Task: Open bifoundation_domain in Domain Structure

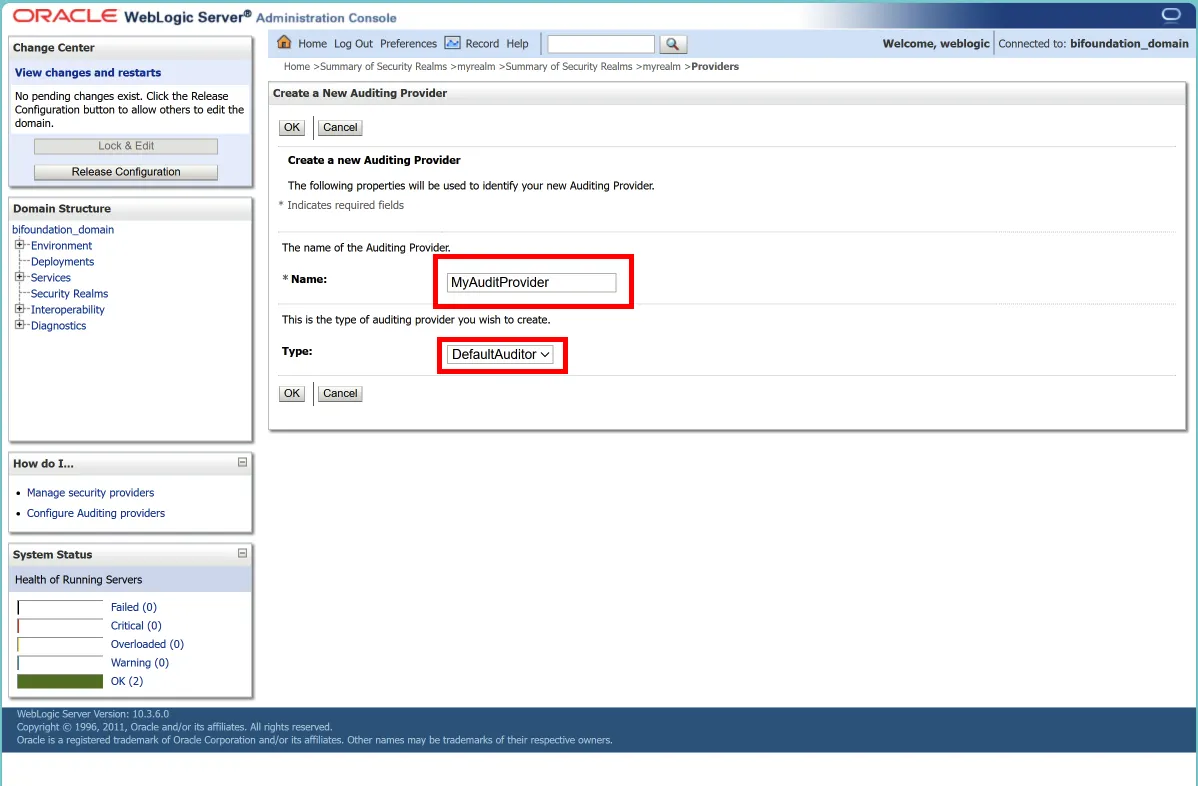Action: tap(63, 229)
